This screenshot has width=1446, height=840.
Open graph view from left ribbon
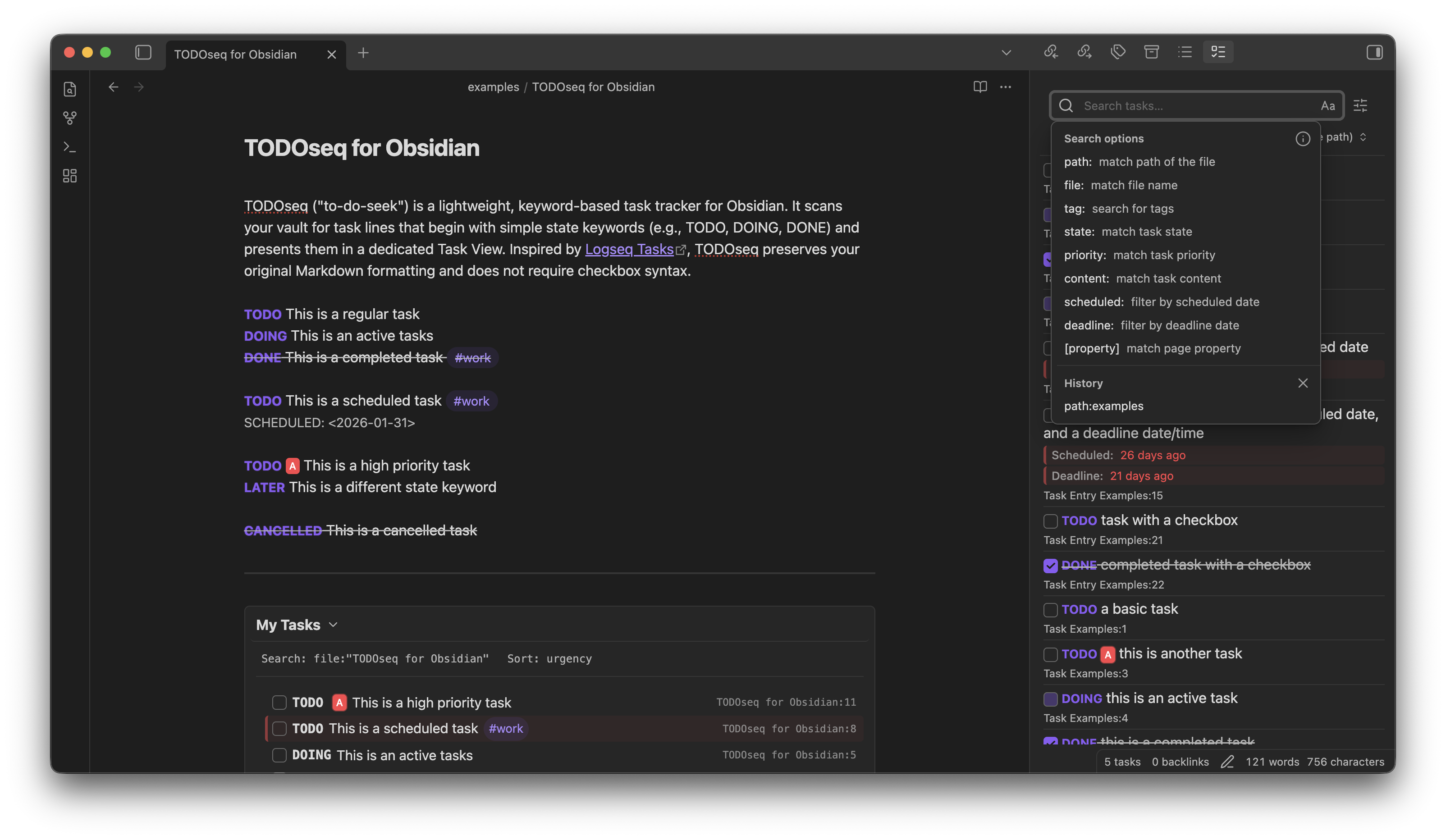70,118
